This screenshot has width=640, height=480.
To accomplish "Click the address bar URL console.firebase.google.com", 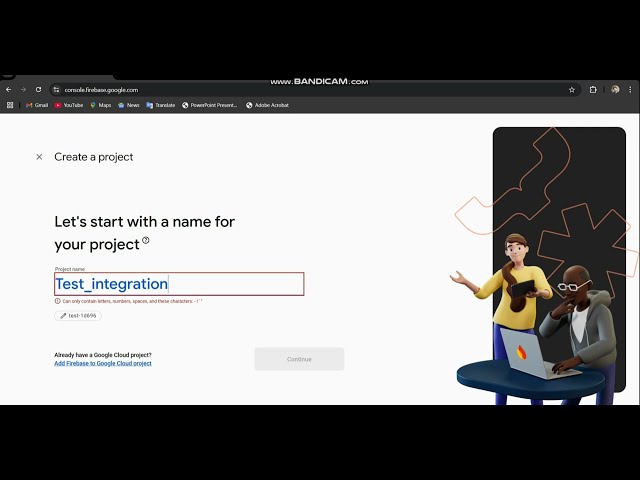I will 101,90.
